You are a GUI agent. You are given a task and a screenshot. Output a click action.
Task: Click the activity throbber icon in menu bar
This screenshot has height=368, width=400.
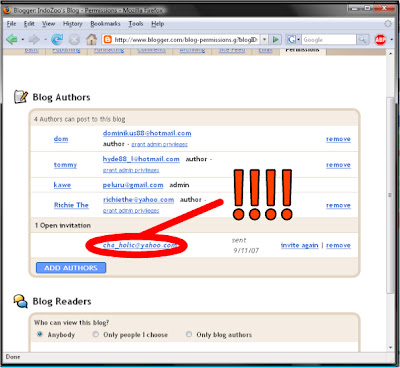pyautogui.click(x=388, y=24)
